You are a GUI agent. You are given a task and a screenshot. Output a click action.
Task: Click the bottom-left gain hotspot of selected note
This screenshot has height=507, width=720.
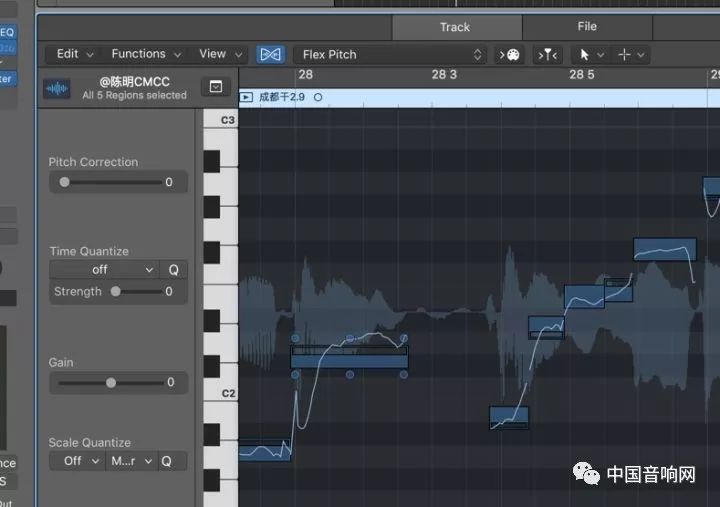click(295, 375)
